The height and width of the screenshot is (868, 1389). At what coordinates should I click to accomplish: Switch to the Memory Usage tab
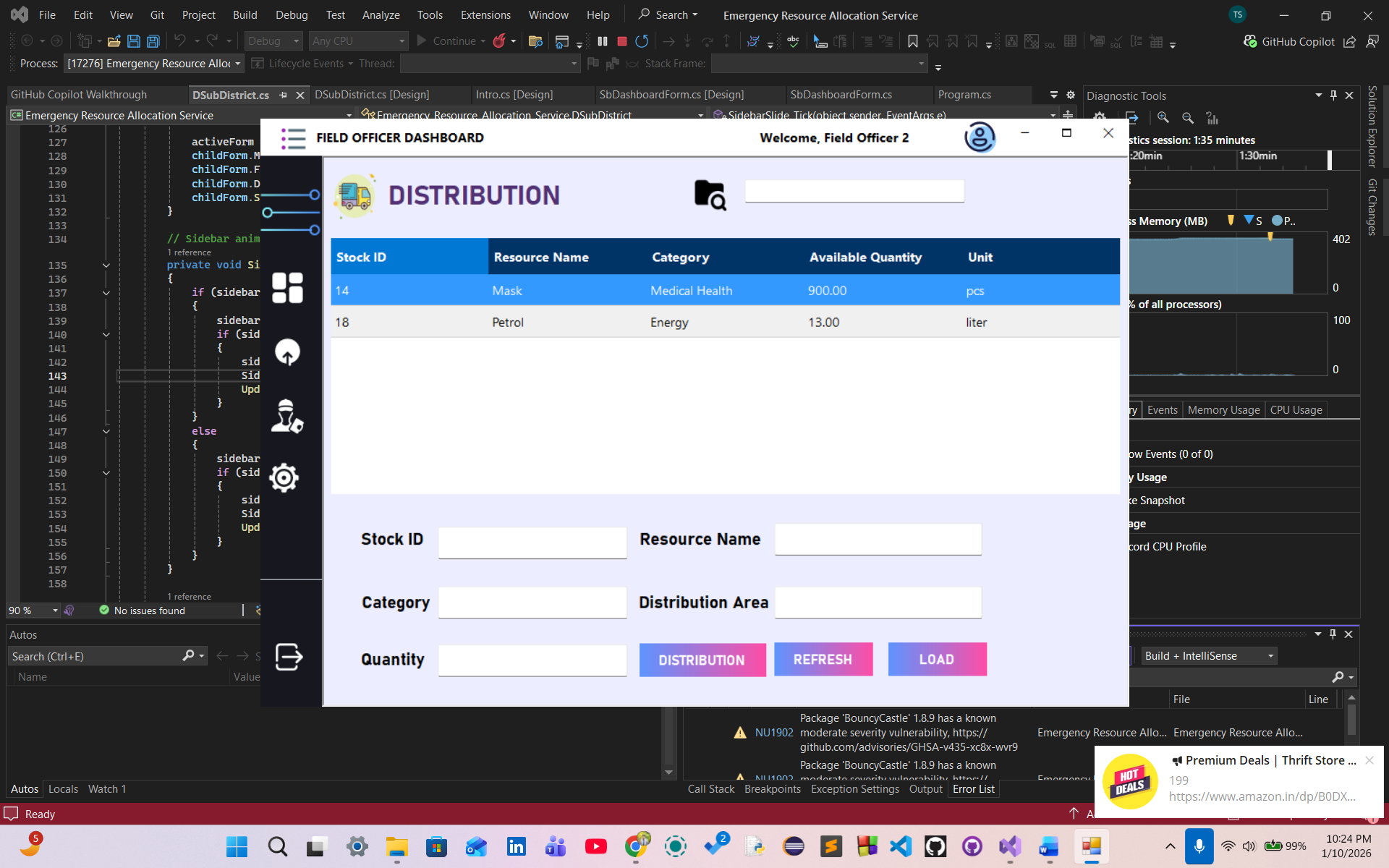1223,410
